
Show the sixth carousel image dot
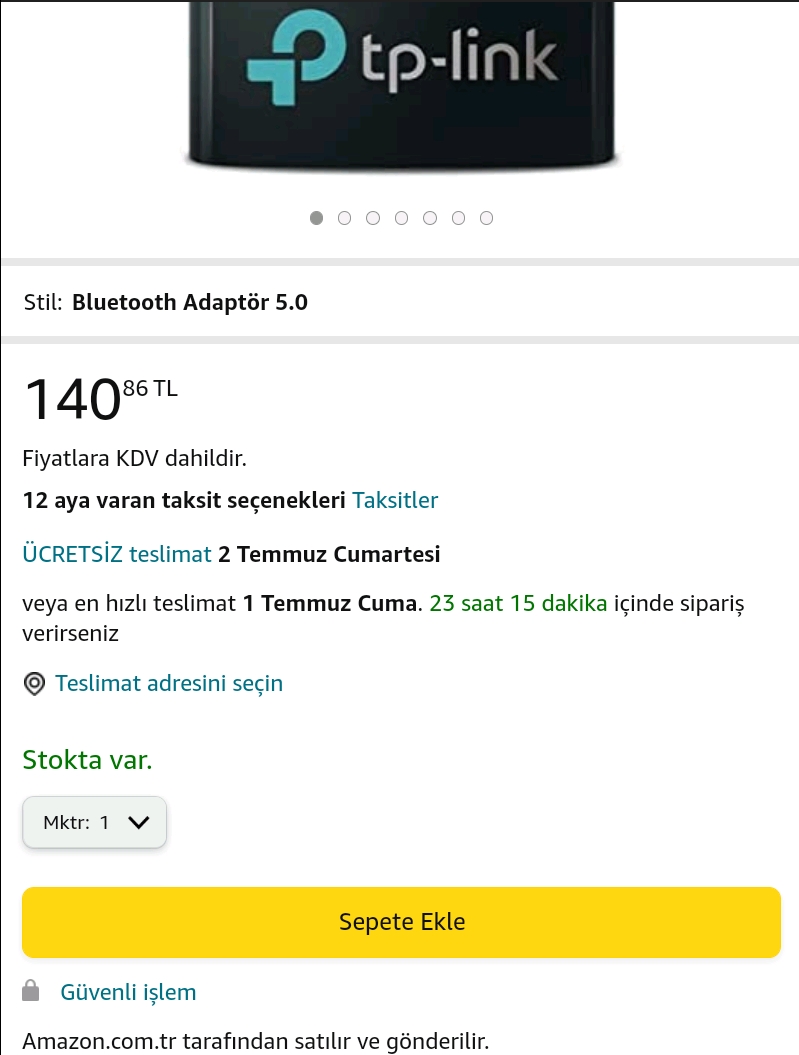click(458, 218)
